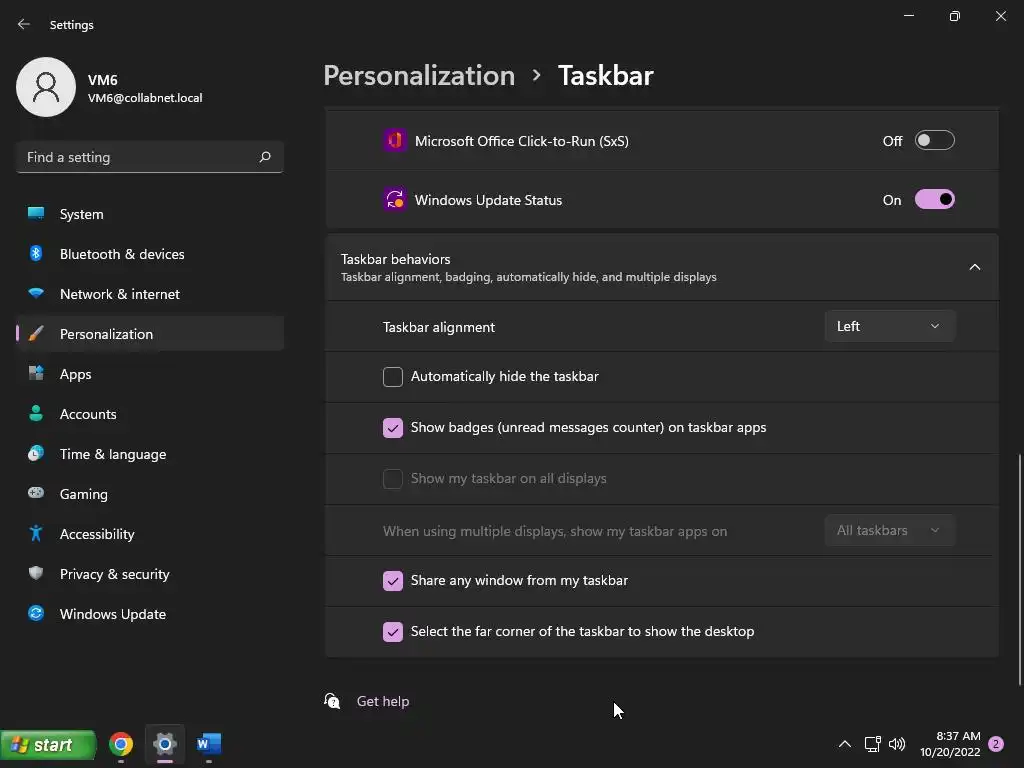Open the notification badge showing 2
1024x768 pixels.
tap(996, 744)
